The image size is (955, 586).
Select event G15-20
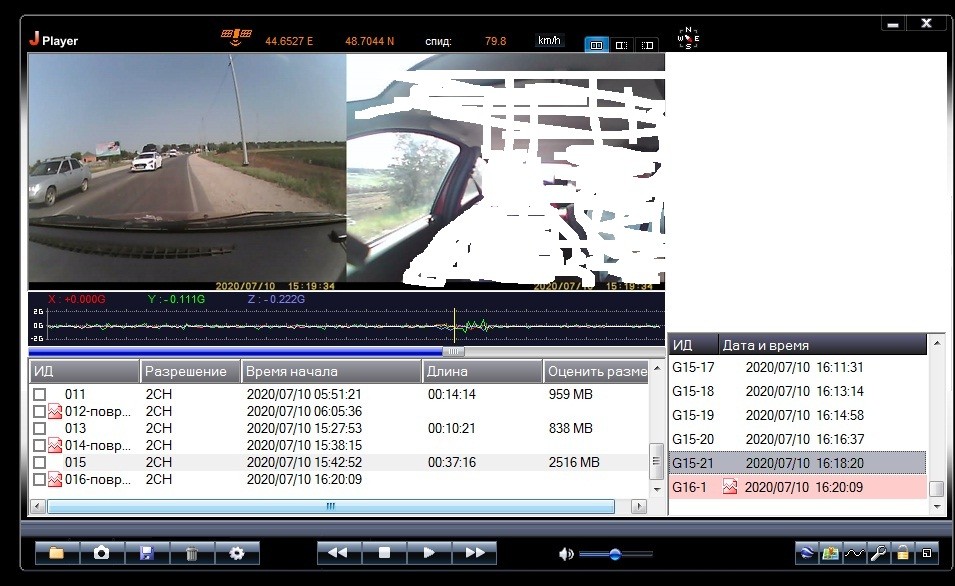tap(797, 439)
